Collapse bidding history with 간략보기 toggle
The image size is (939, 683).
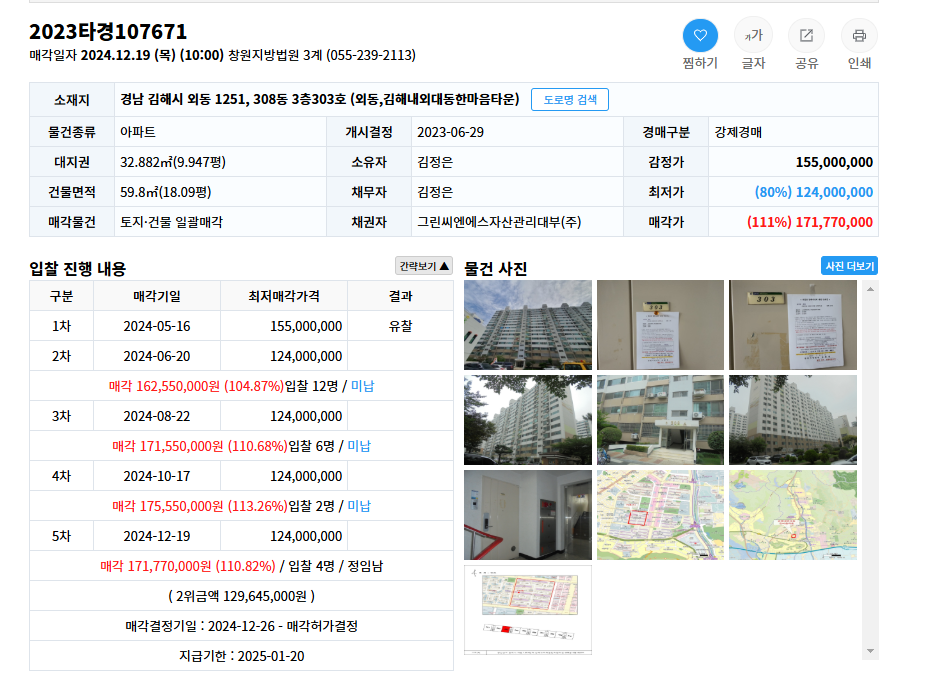coord(424,266)
